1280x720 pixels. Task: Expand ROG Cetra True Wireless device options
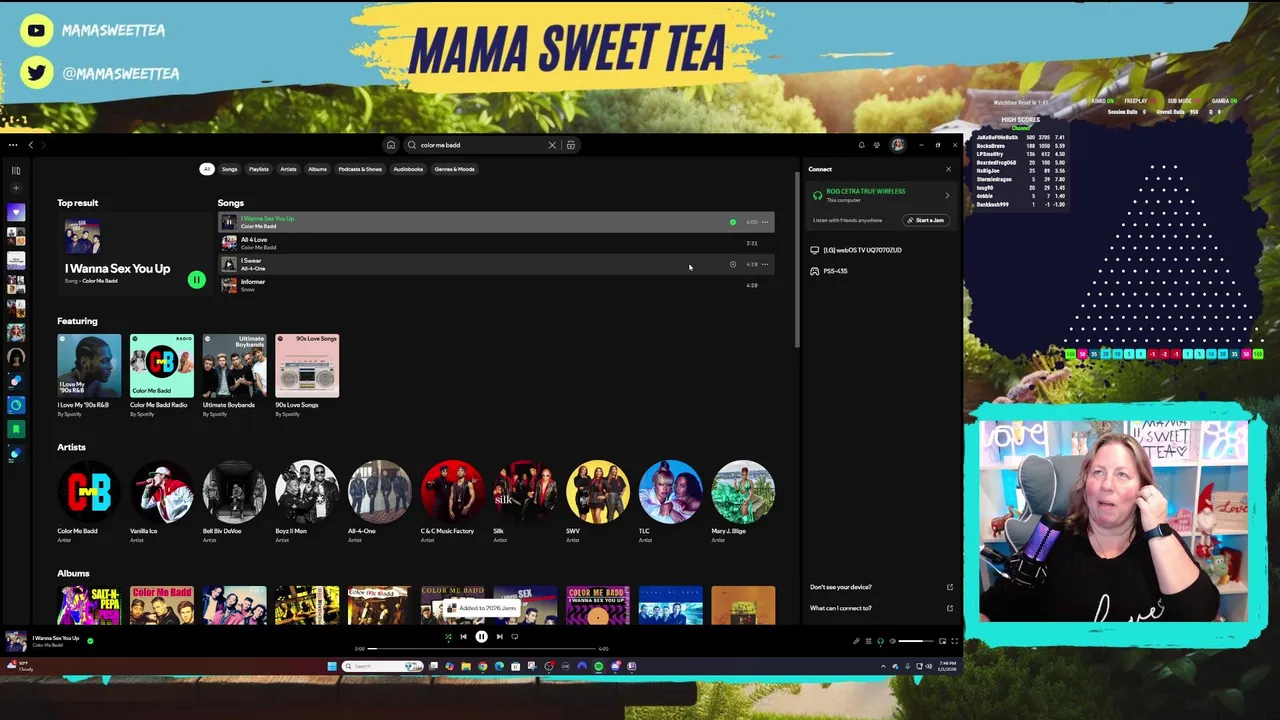point(947,195)
